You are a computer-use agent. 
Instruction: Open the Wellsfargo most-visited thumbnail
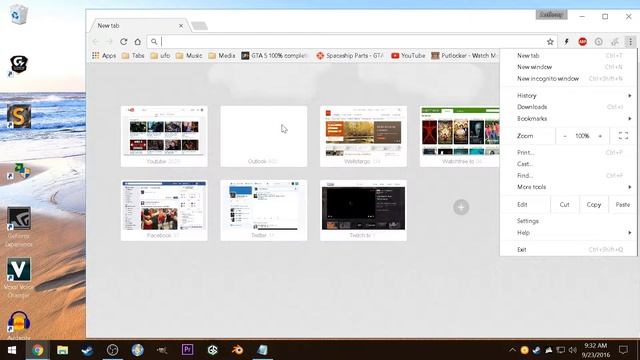click(x=363, y=136)
